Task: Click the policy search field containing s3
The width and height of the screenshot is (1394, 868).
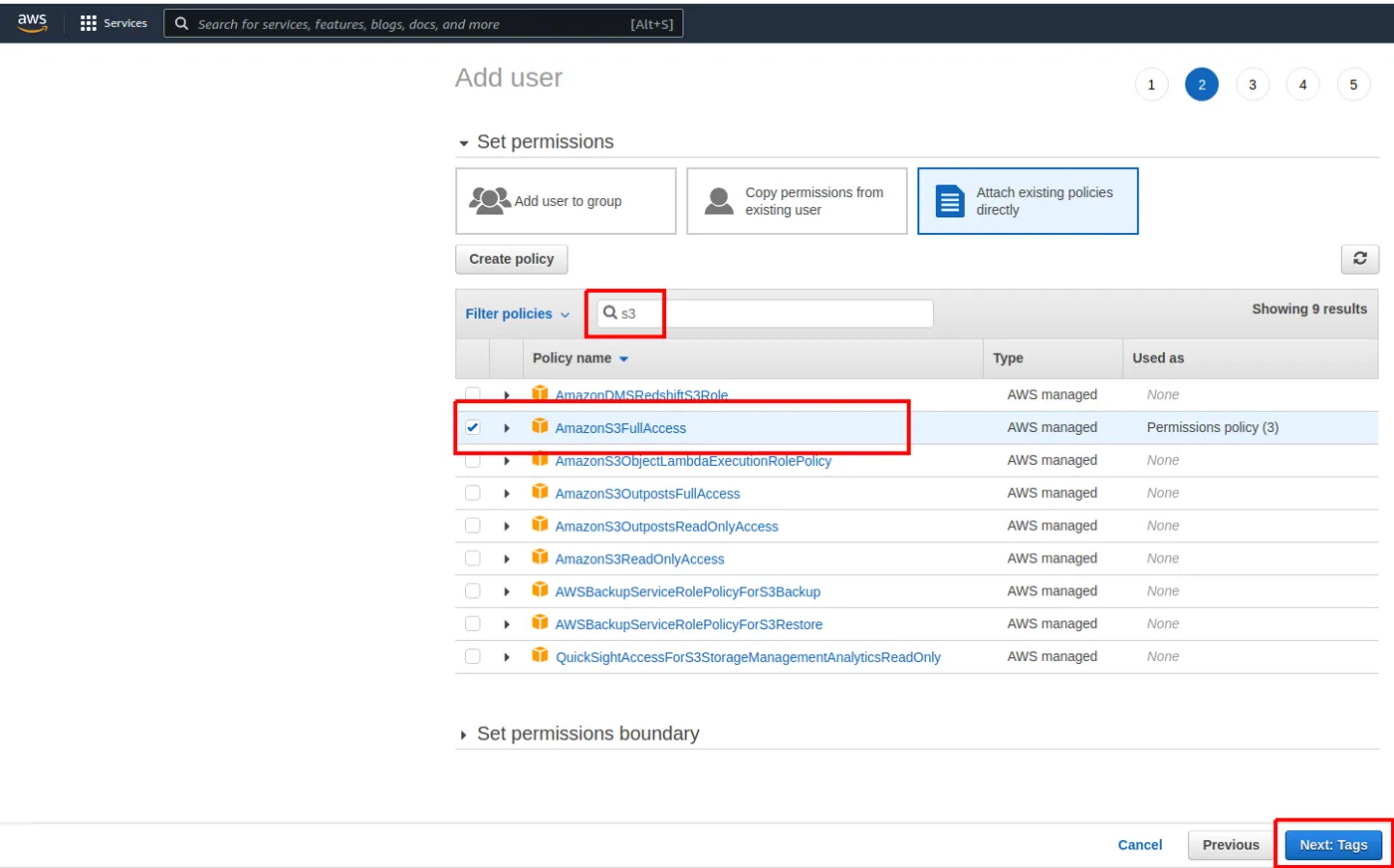Action: [x=765, y=314]
